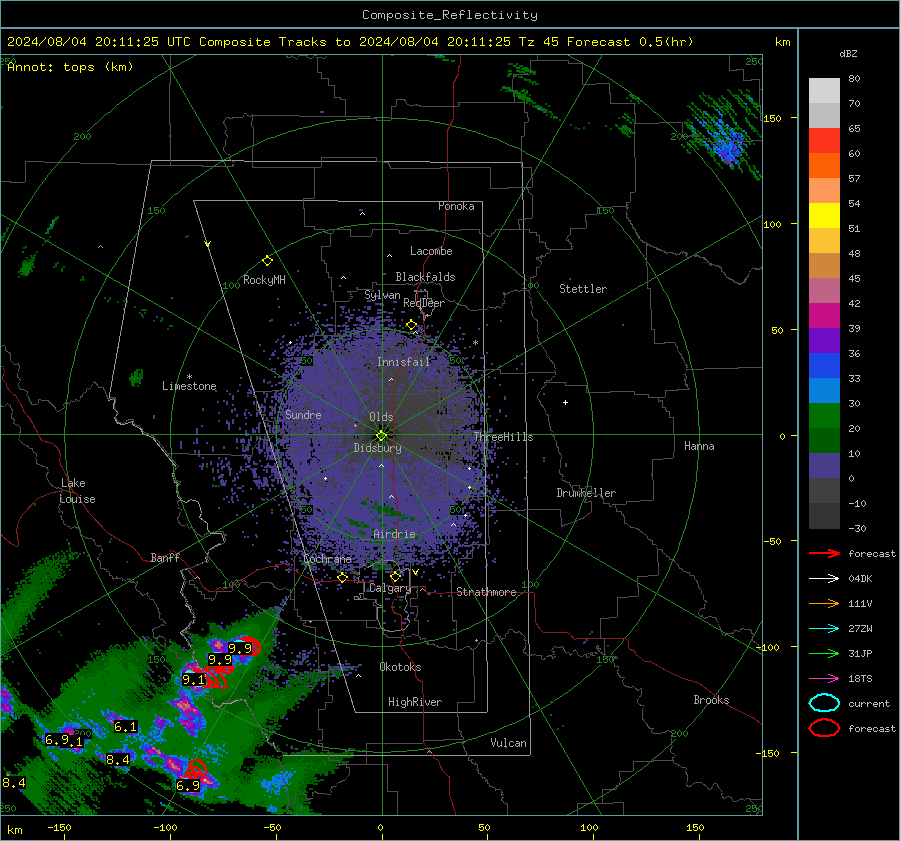Click the storm top label 8.4 near 6.1
The width and height of the screenshot is (900, 841).
pyautogui.click(x=118, y=760)
